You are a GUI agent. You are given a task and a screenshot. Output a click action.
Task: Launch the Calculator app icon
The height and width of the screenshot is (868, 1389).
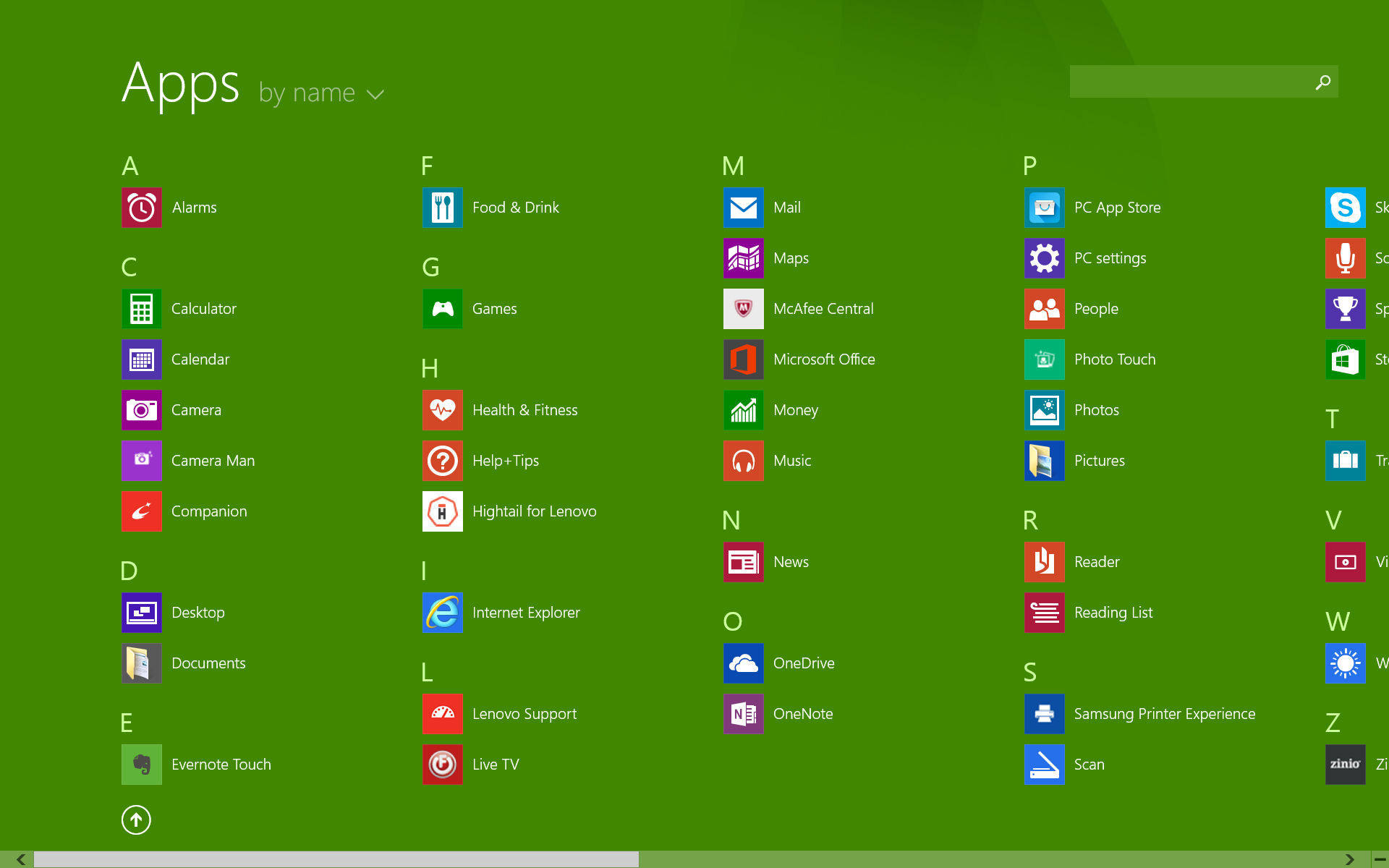pyautogui.click(x=141, y=309)
